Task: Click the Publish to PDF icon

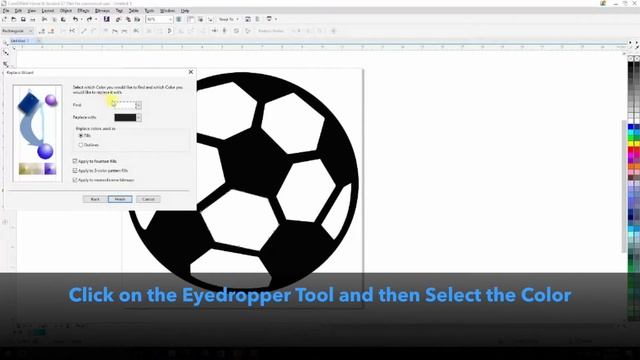Action: pos(138,19)
